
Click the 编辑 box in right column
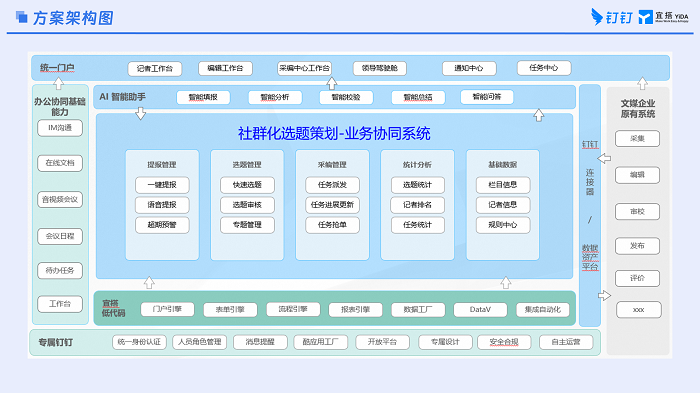tap(638, 175)
